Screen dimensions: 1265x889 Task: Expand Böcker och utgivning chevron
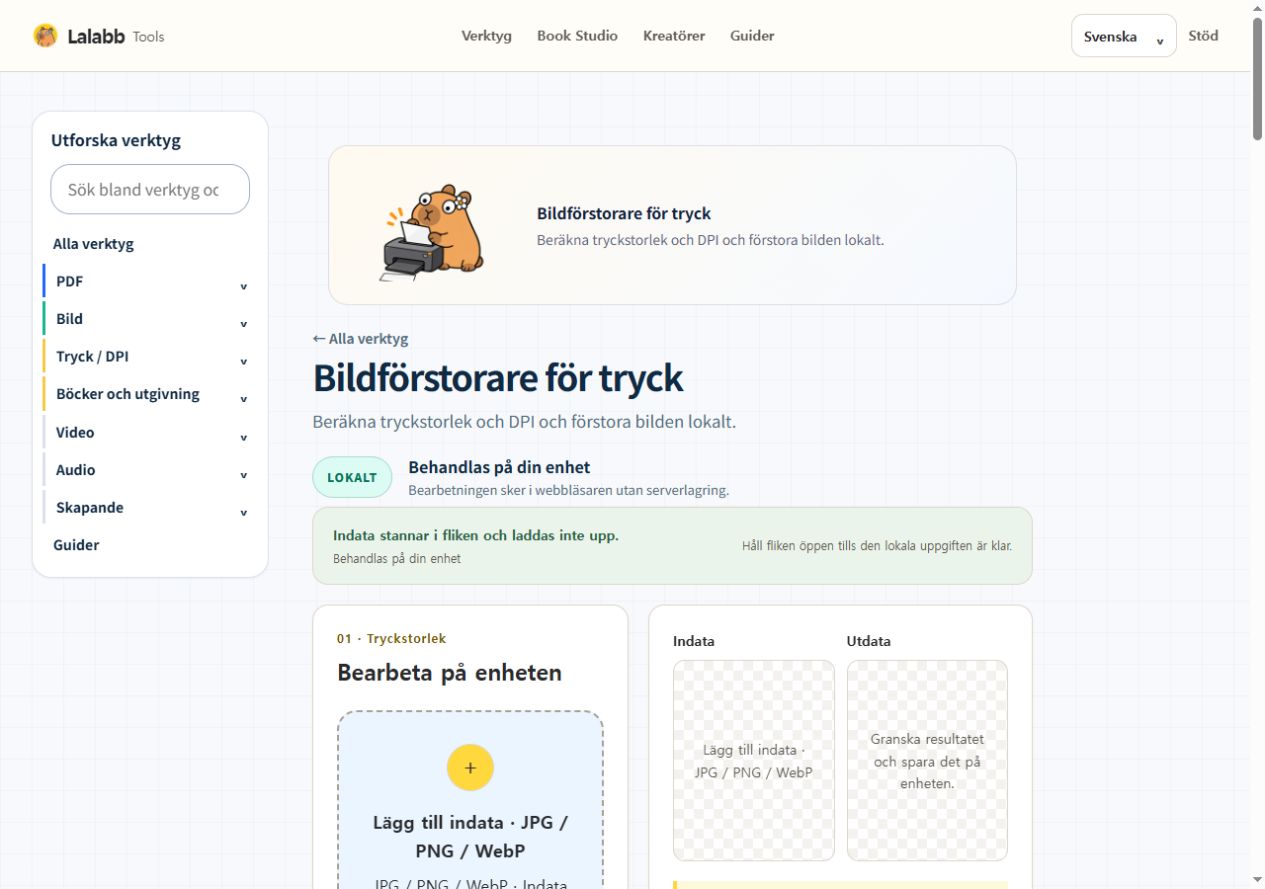coord(243,400)
